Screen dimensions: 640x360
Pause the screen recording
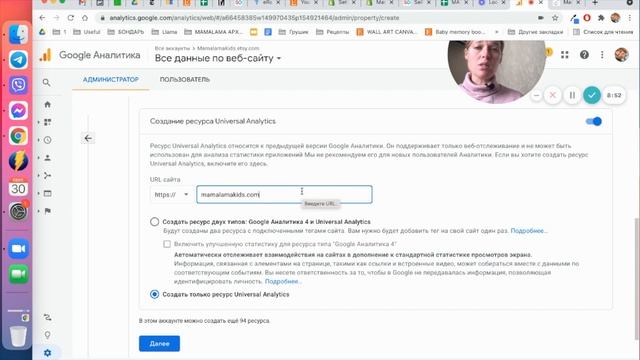pos(572,95)
